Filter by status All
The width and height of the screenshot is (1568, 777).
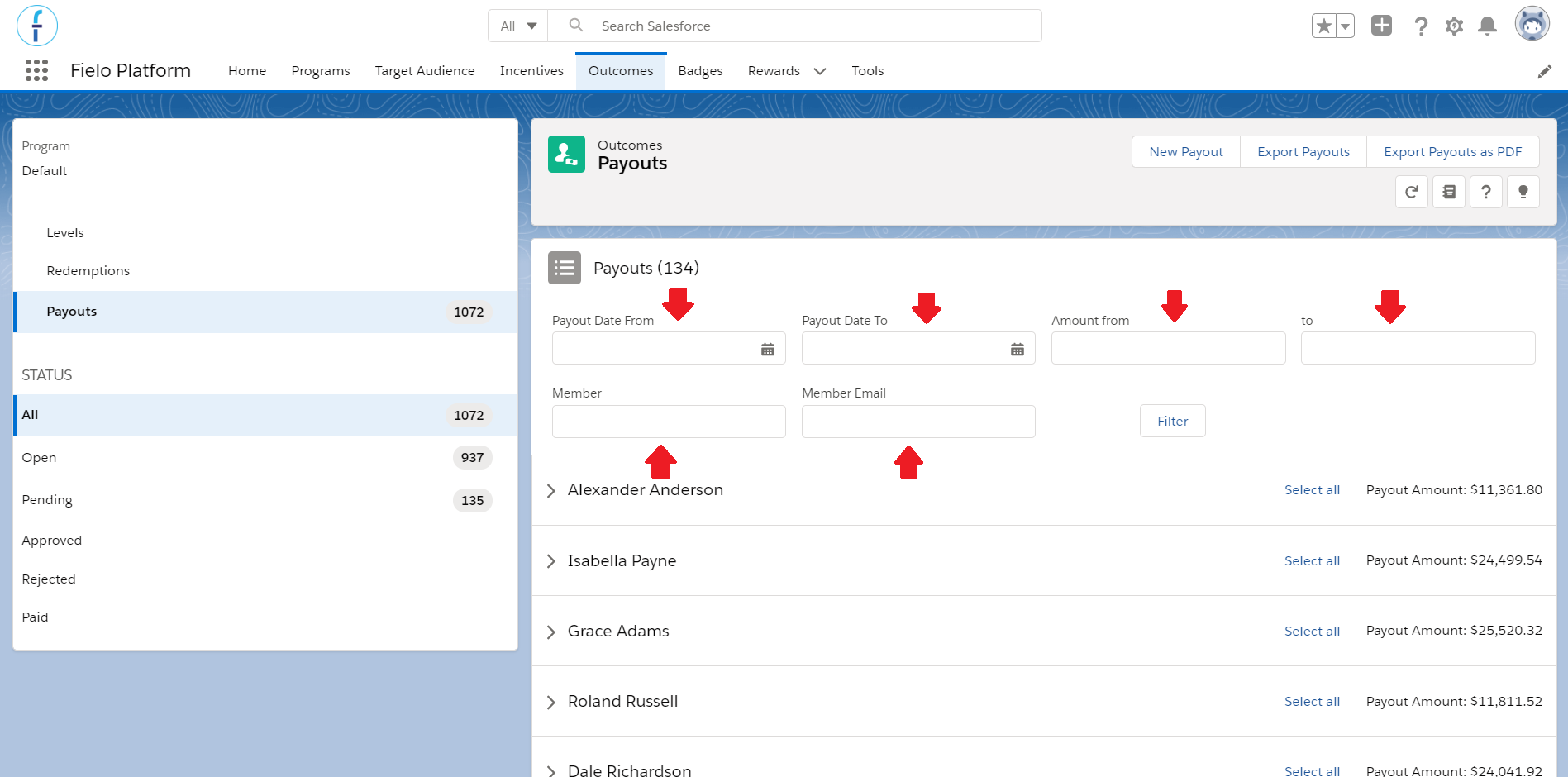(265, 415)
